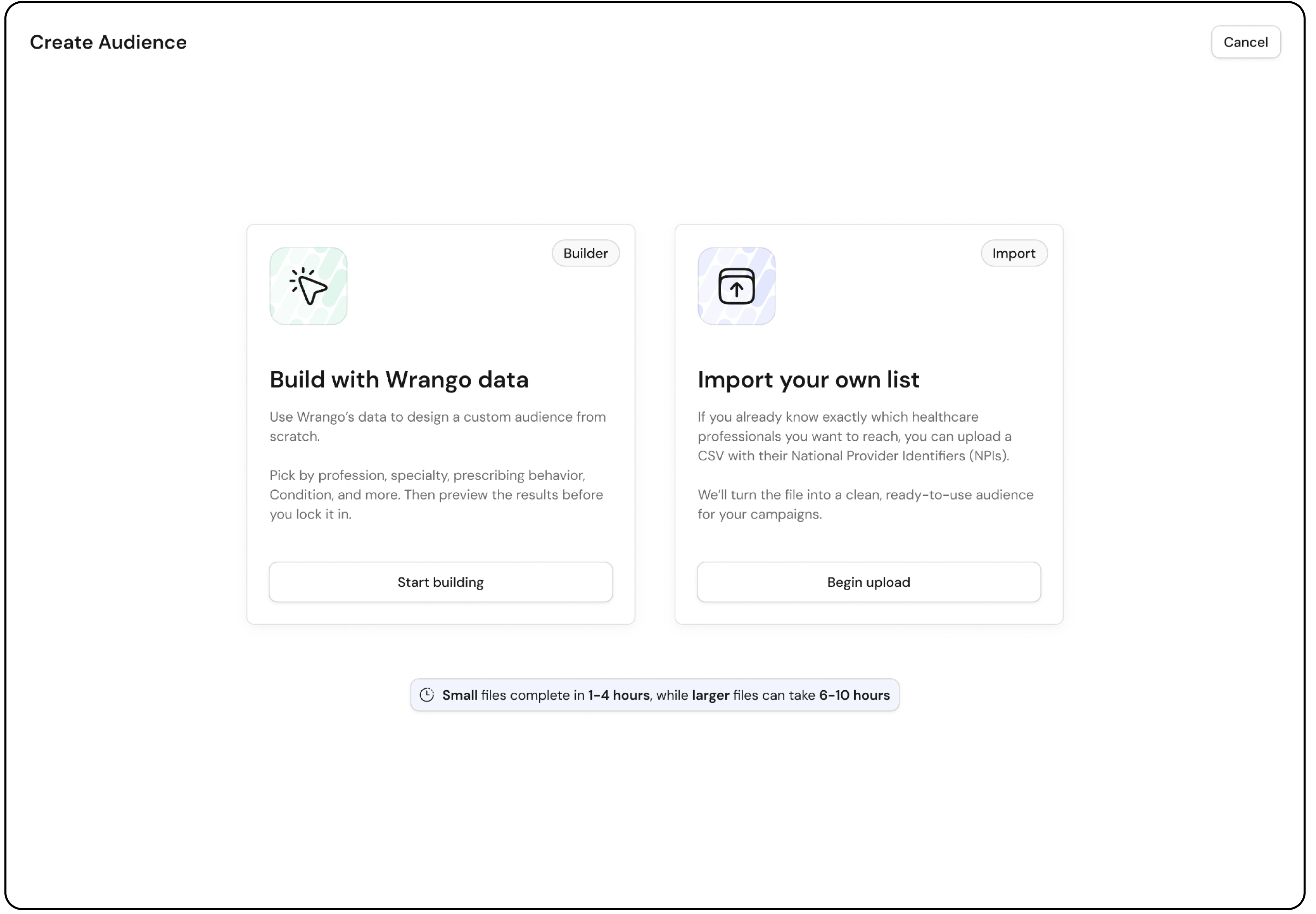Viewport: 1316px width, 914px height.
Task: Click the 'Pick by profession, specialty' paragraph
Action: (436, 494)
